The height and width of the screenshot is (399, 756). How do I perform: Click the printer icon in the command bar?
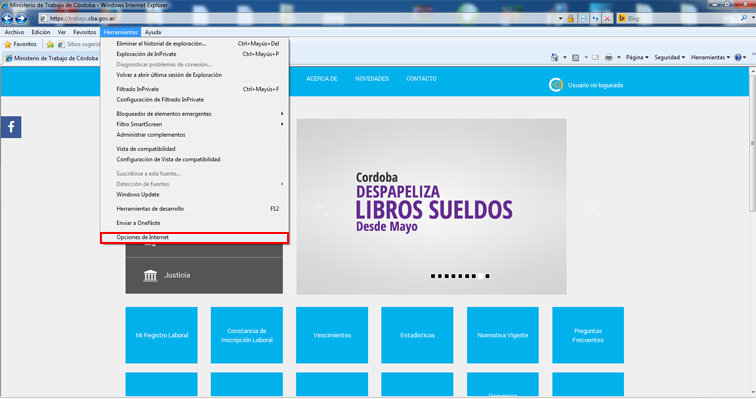coord(608,57)
